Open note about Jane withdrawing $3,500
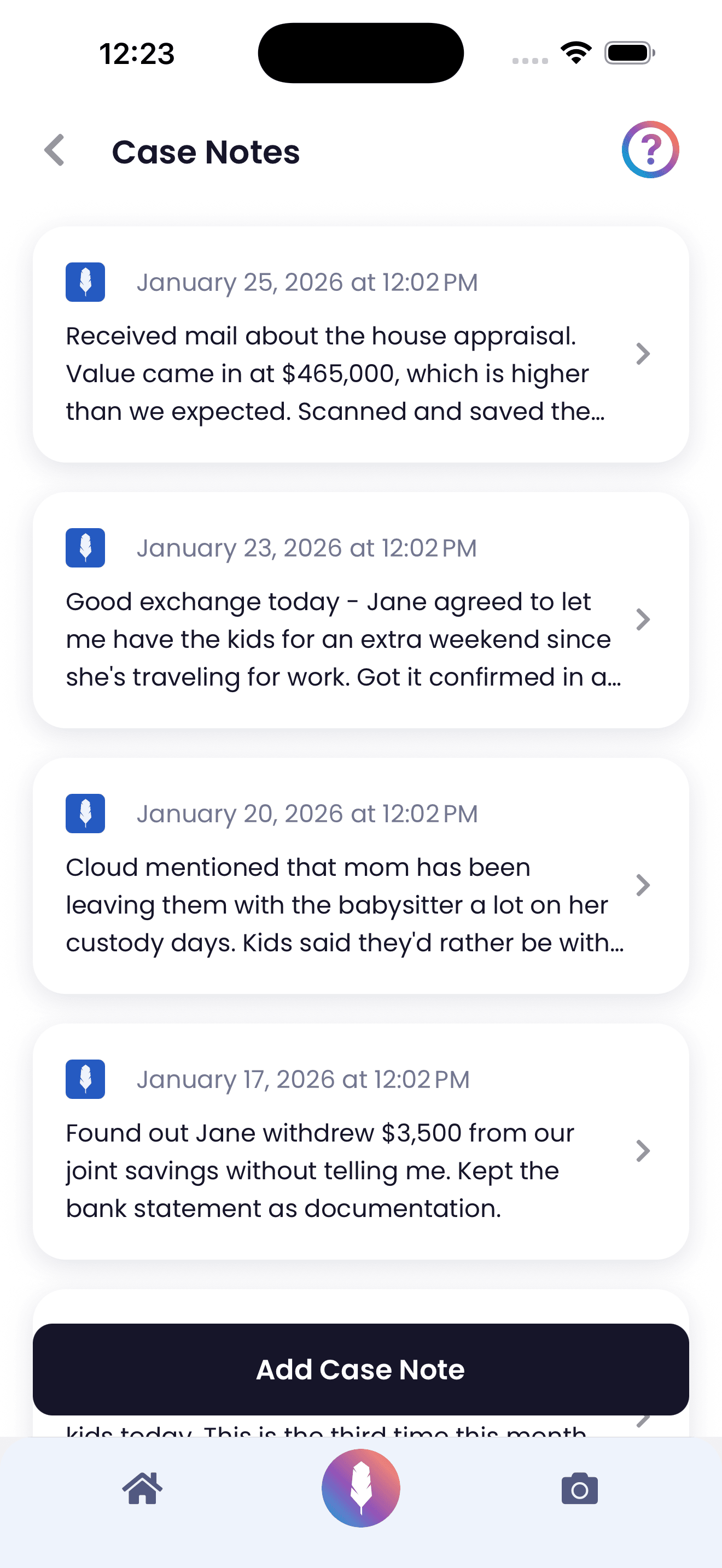This screenshot has height=1568, width=722. pyautogui.click(x=319, y=1171)
